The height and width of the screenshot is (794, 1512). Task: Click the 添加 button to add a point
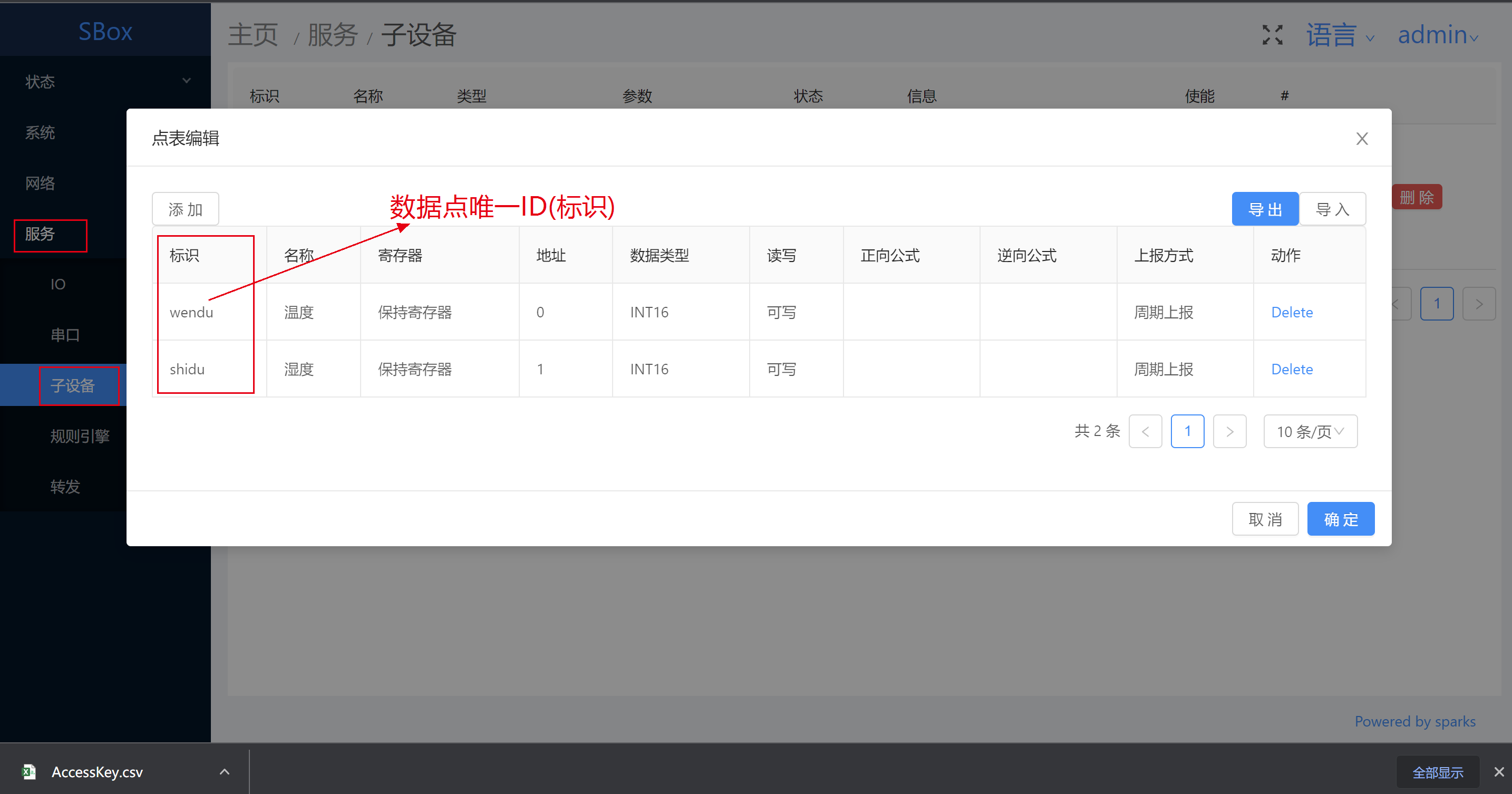pyautogui.click(x=186, y=209)
